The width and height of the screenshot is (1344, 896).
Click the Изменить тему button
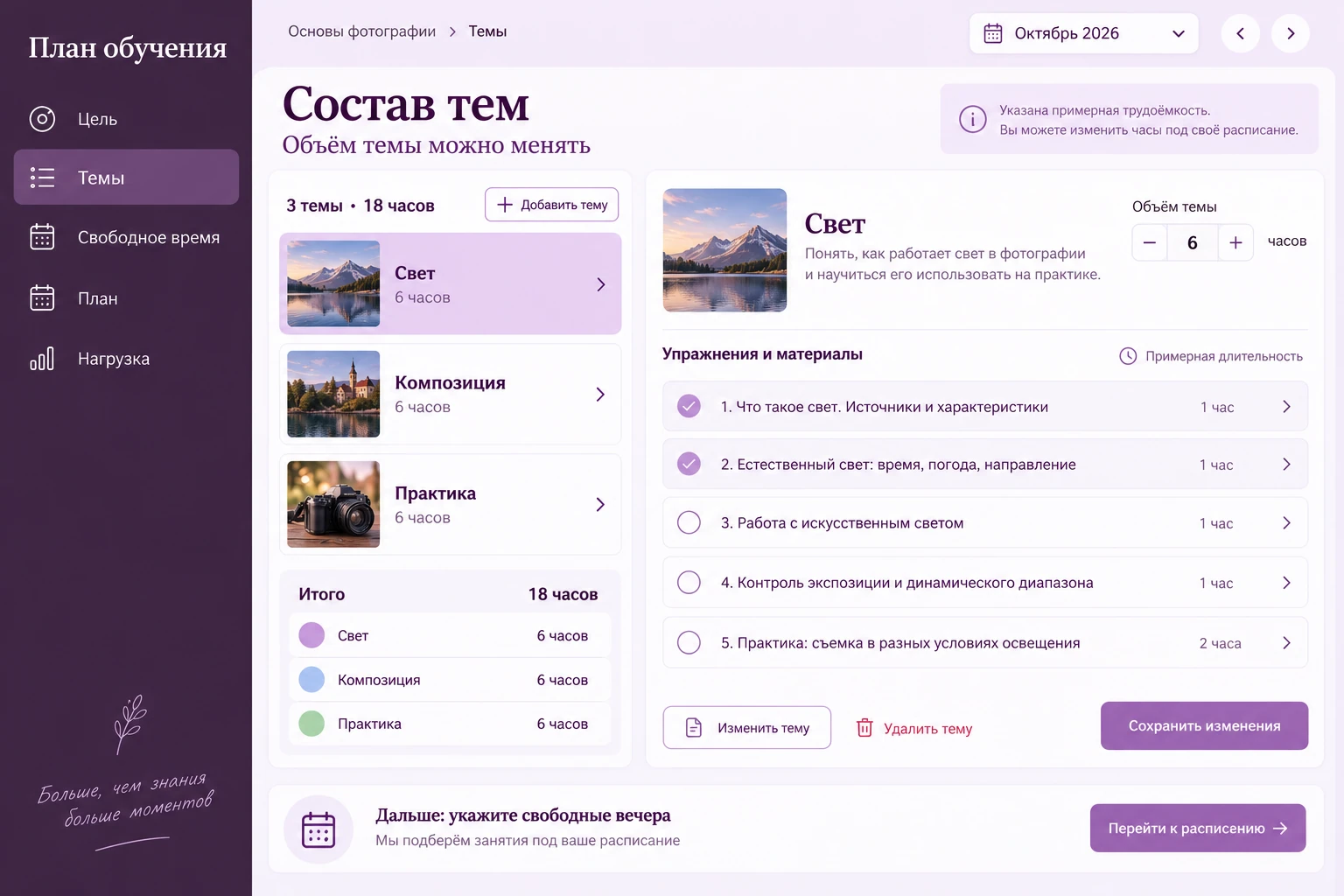point(747,727)
